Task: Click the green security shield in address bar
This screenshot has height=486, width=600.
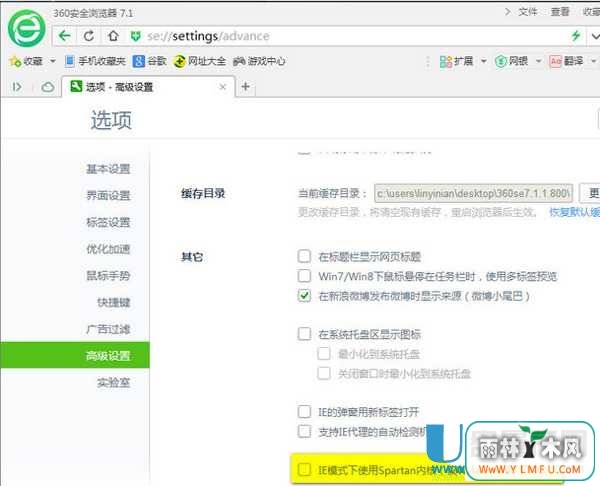Action: [x=135, y=36]
